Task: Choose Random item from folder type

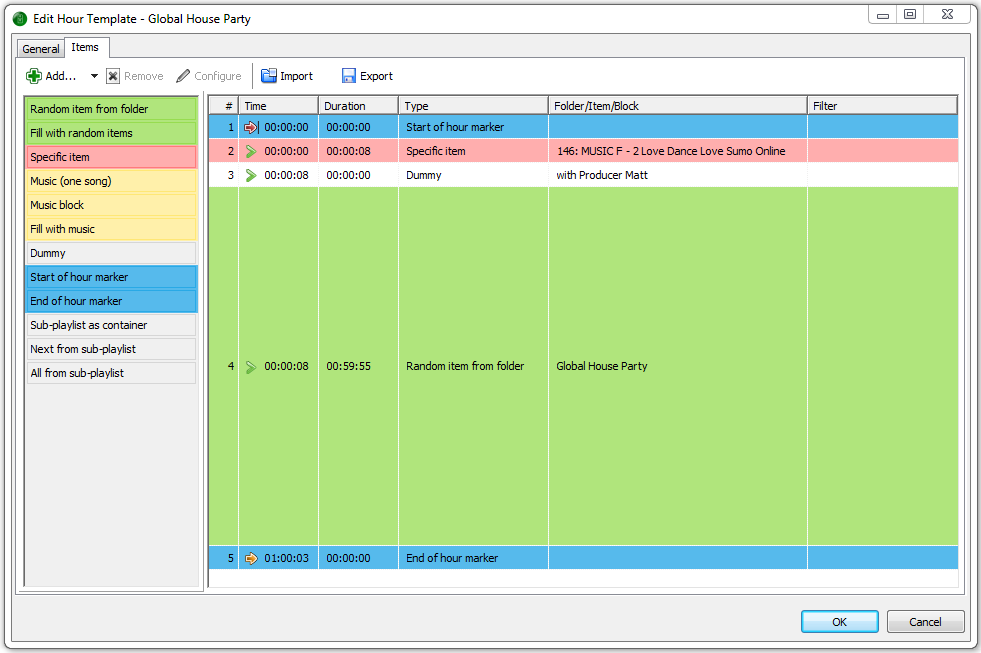Action: tap(111, 109)
